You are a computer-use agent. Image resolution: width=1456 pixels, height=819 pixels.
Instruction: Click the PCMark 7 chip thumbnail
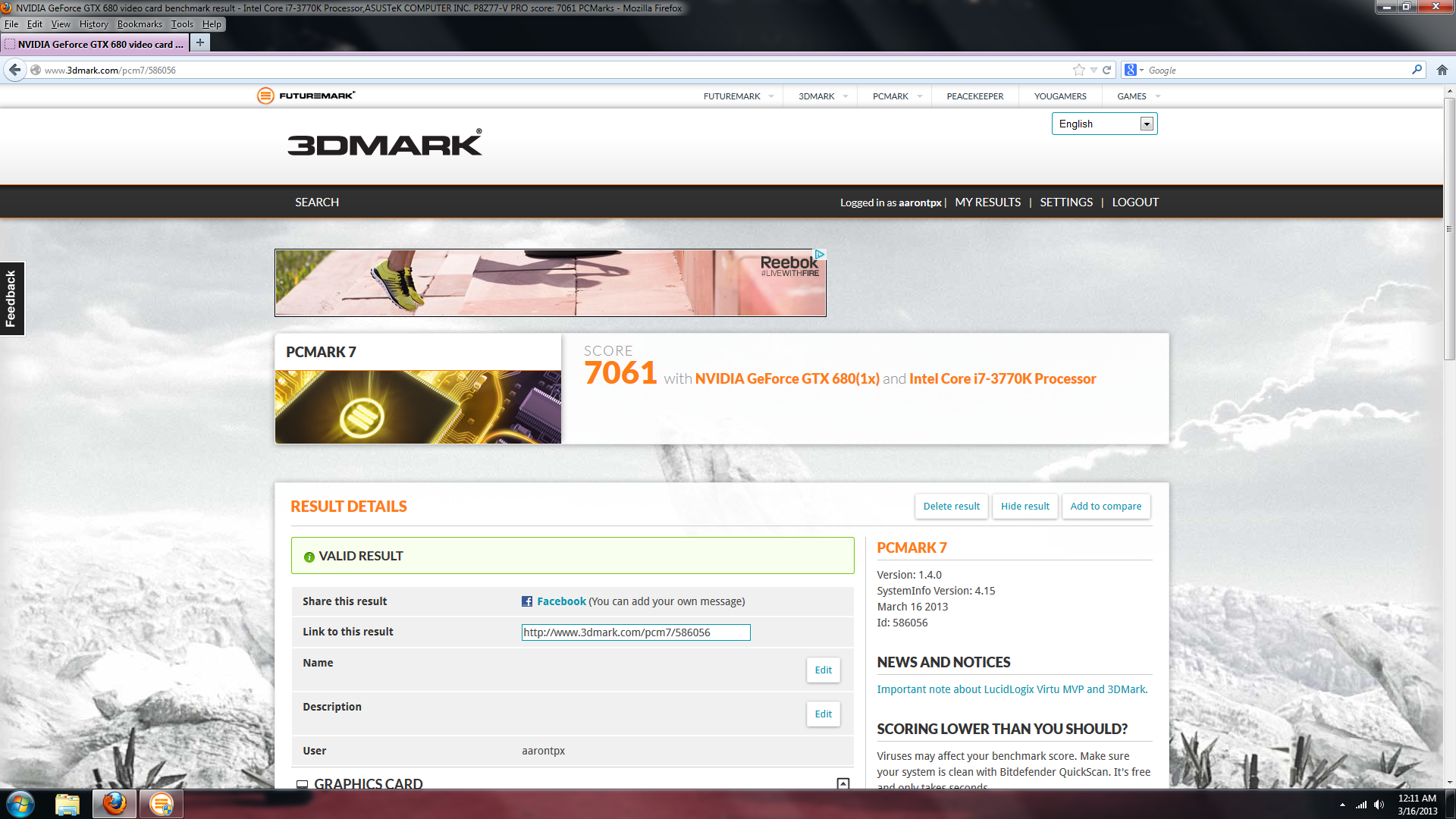[x=418, y=407]
